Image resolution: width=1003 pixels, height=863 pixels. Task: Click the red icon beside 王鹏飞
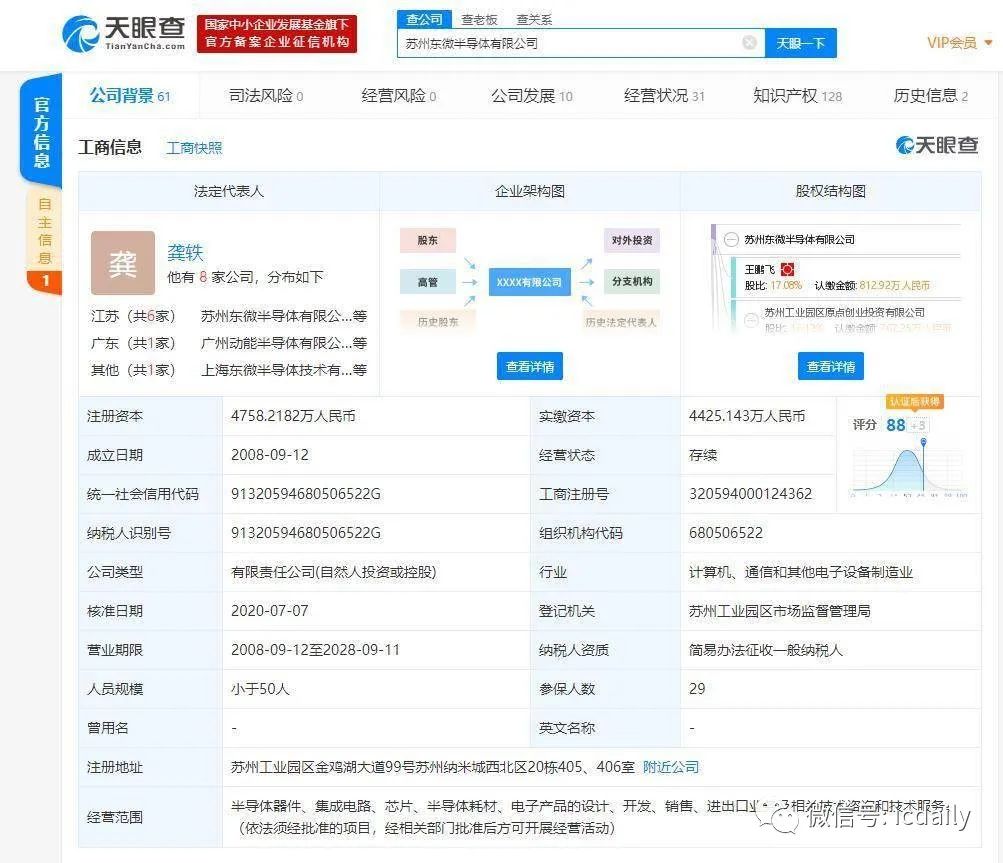click(787, 269)
